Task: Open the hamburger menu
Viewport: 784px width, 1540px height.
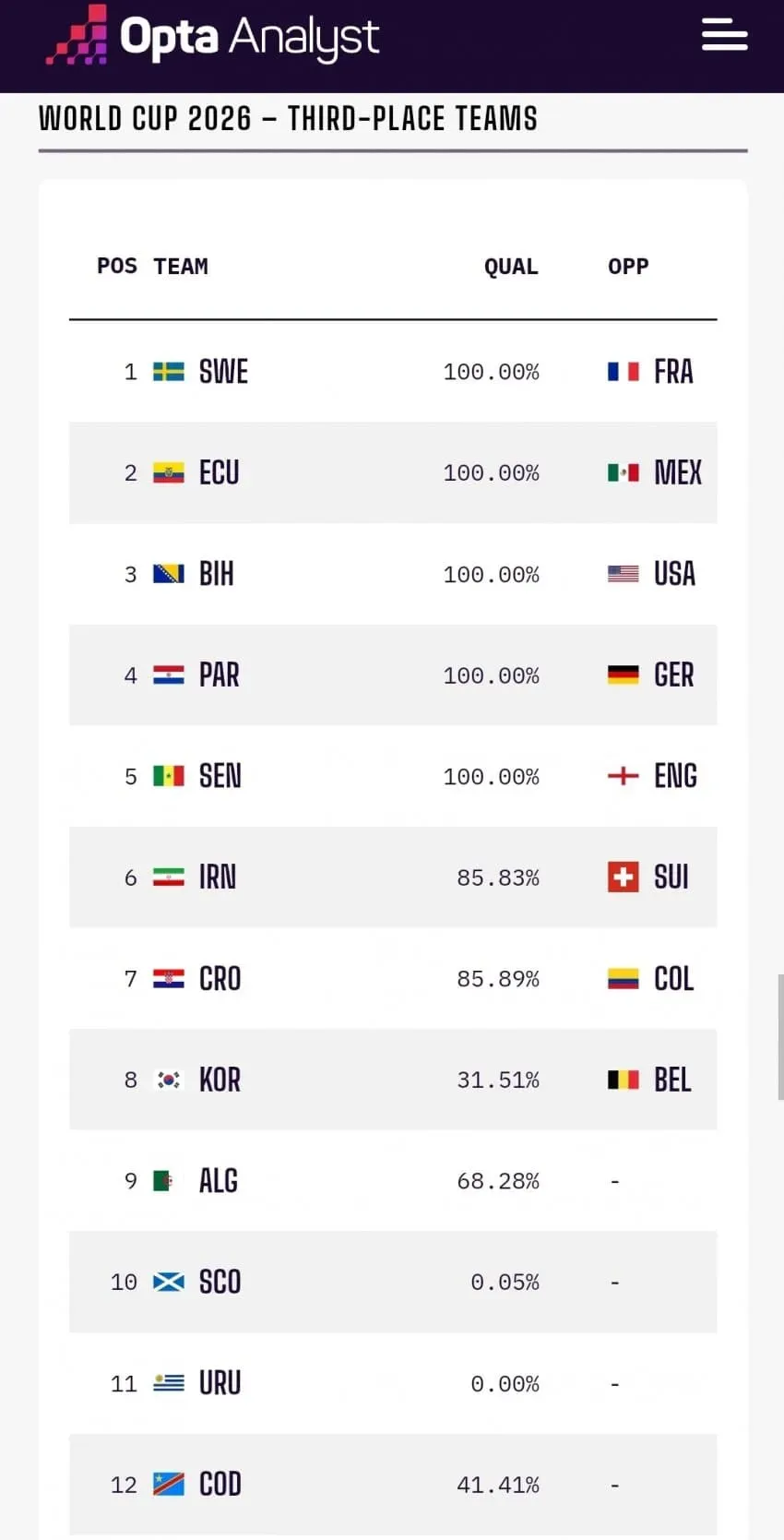Action: click(724, 35)
